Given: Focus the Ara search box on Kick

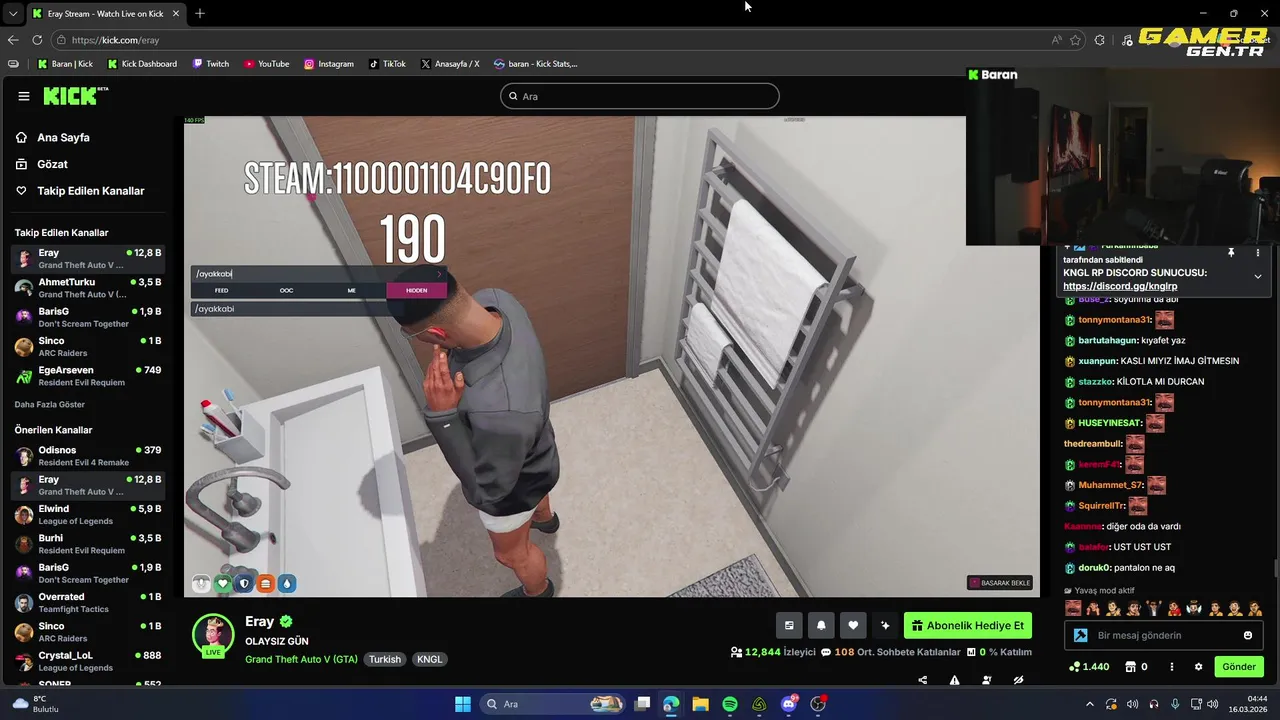Looking at the screenshot, I should (640, 96).
